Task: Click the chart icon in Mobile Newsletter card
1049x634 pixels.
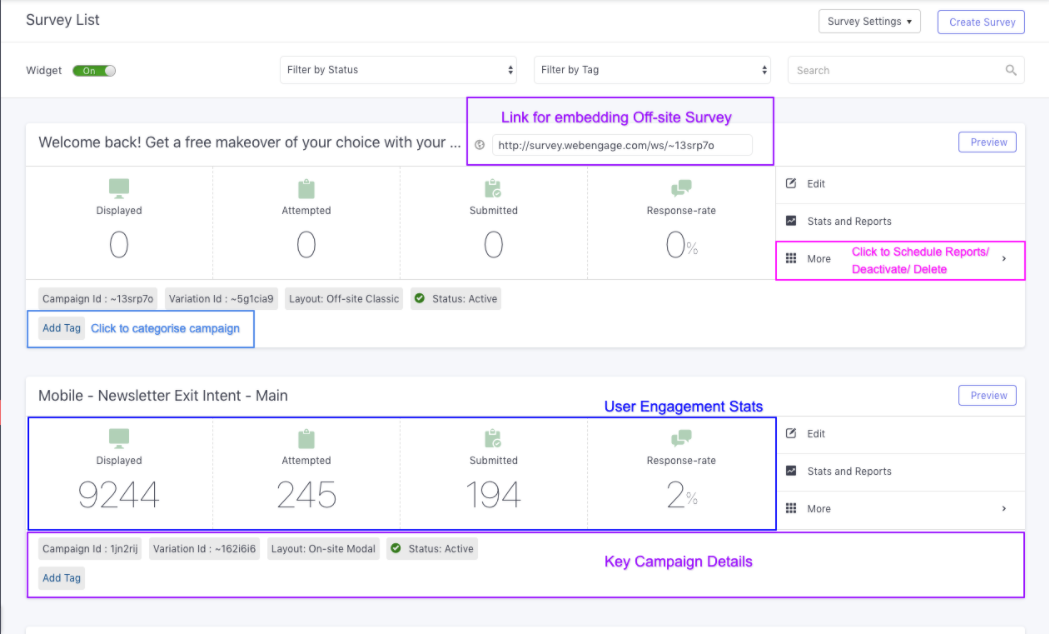Action: tap(791, 471)
